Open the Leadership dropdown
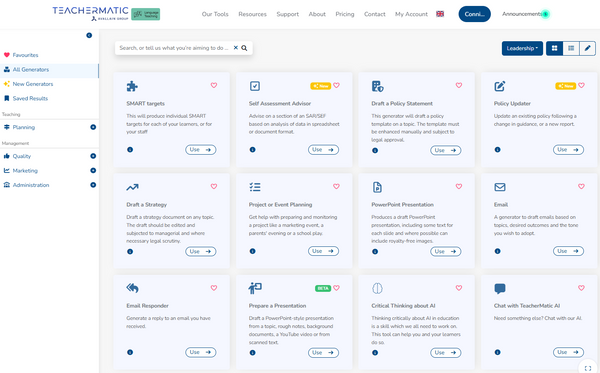Image resolution: width=600 pixels, height=373 pixels. coord(522,48)
